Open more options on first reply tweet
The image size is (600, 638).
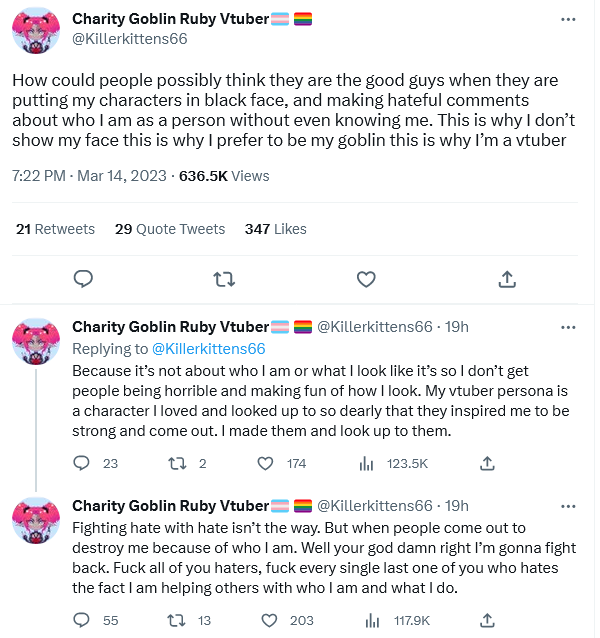click(568, 327)
